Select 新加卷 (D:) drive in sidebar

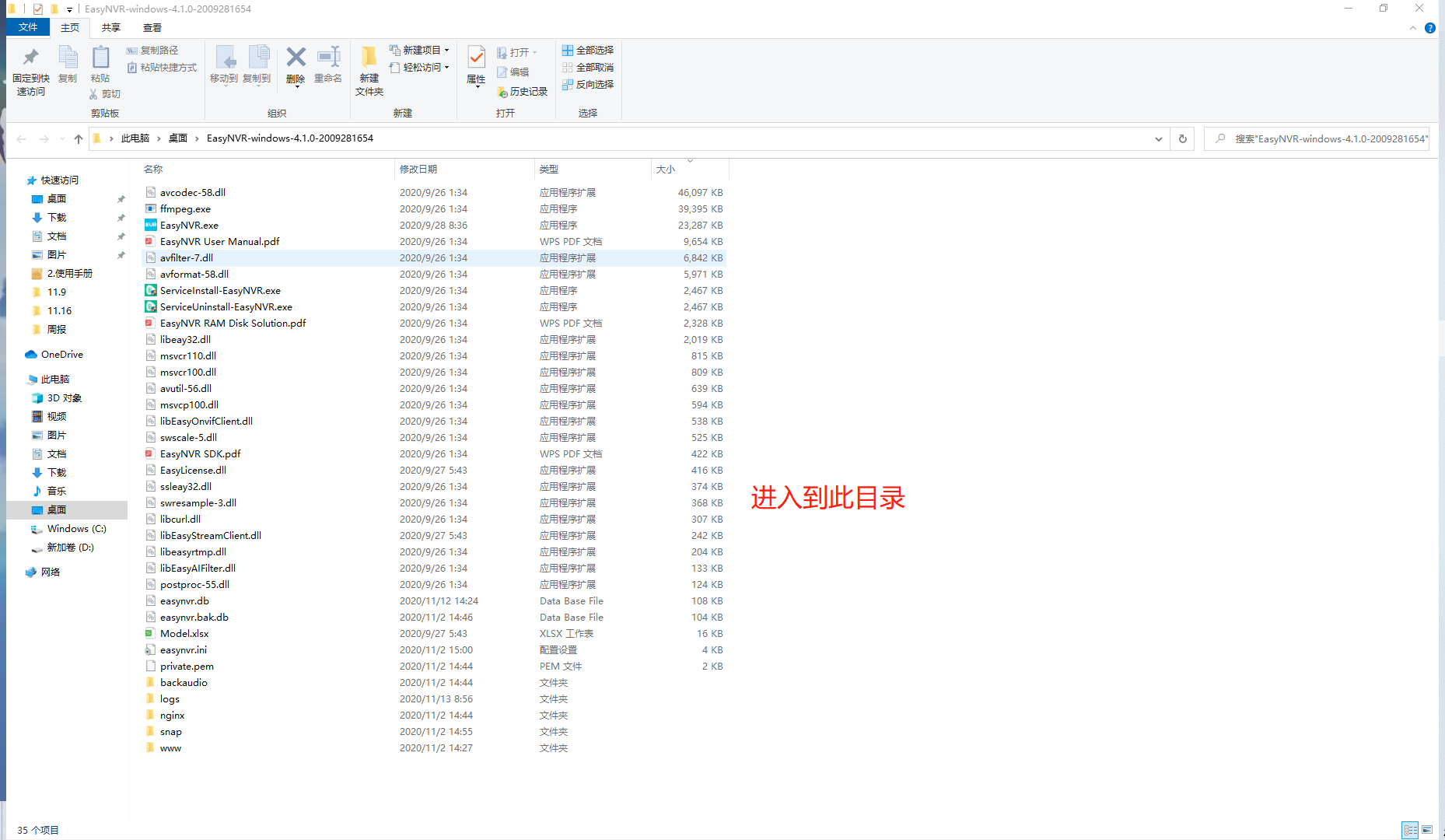click(70, 548)
